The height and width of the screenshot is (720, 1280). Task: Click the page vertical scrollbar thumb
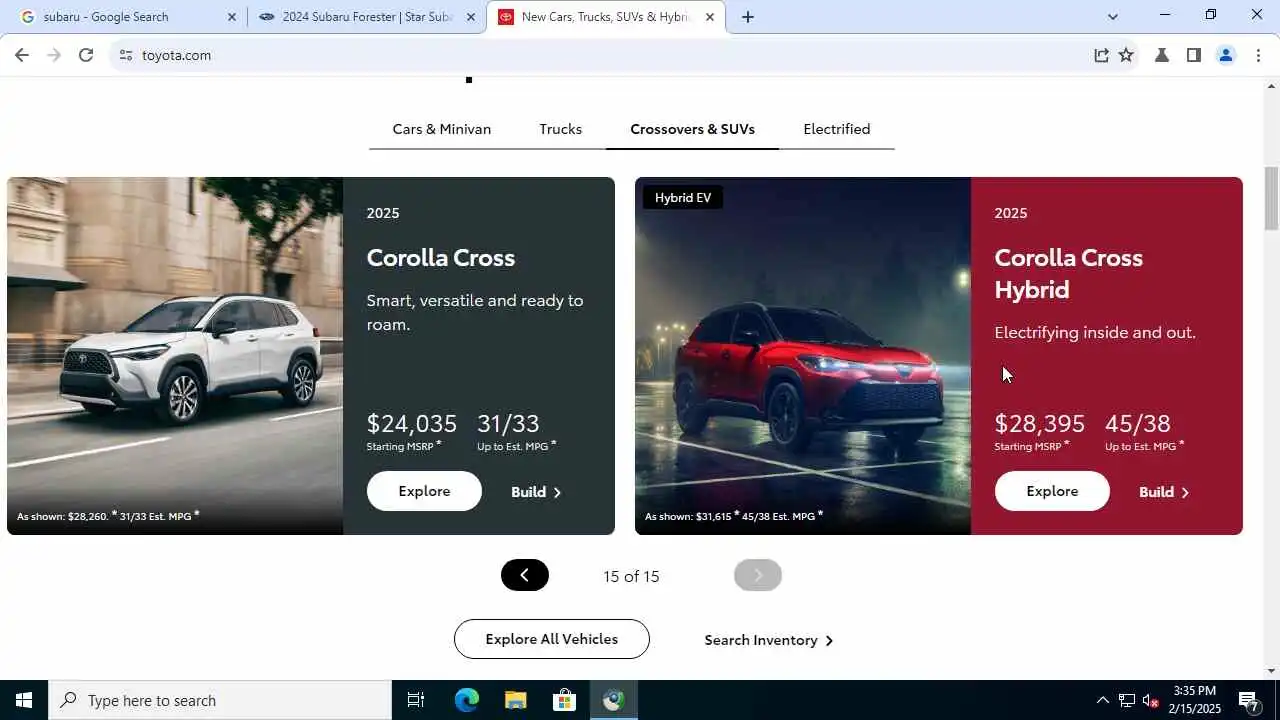(1271, 198)
